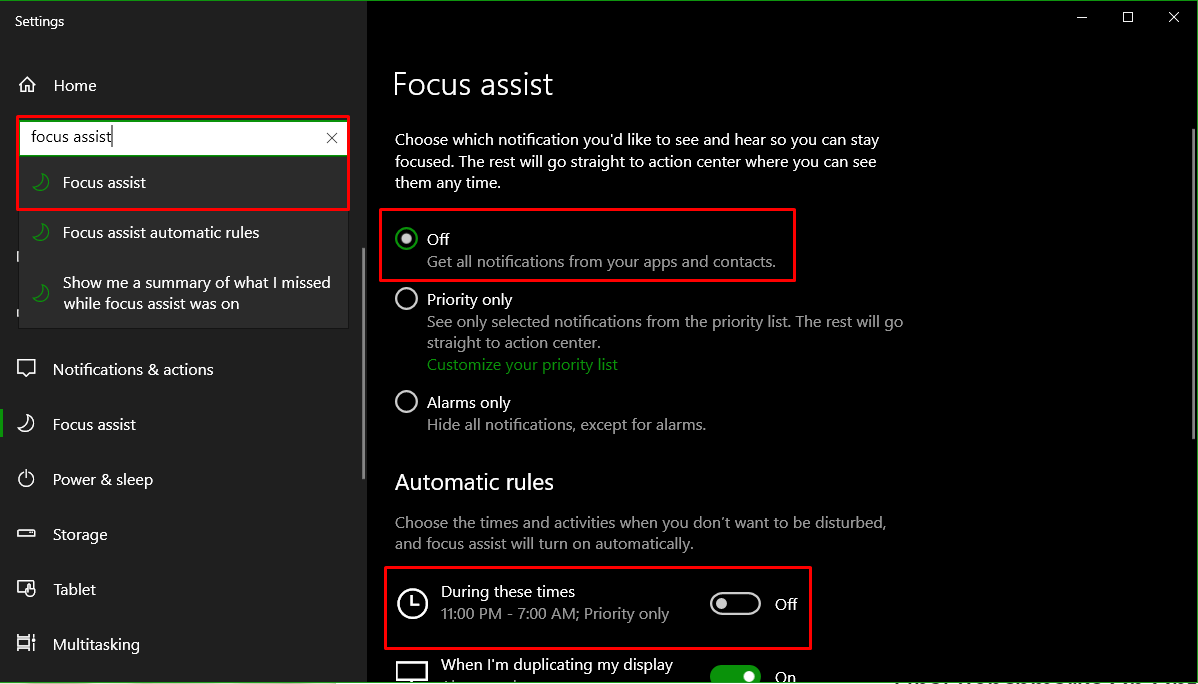1198x684 pixels.
Task: Open Storage settings
Action: tap(79, 535)
